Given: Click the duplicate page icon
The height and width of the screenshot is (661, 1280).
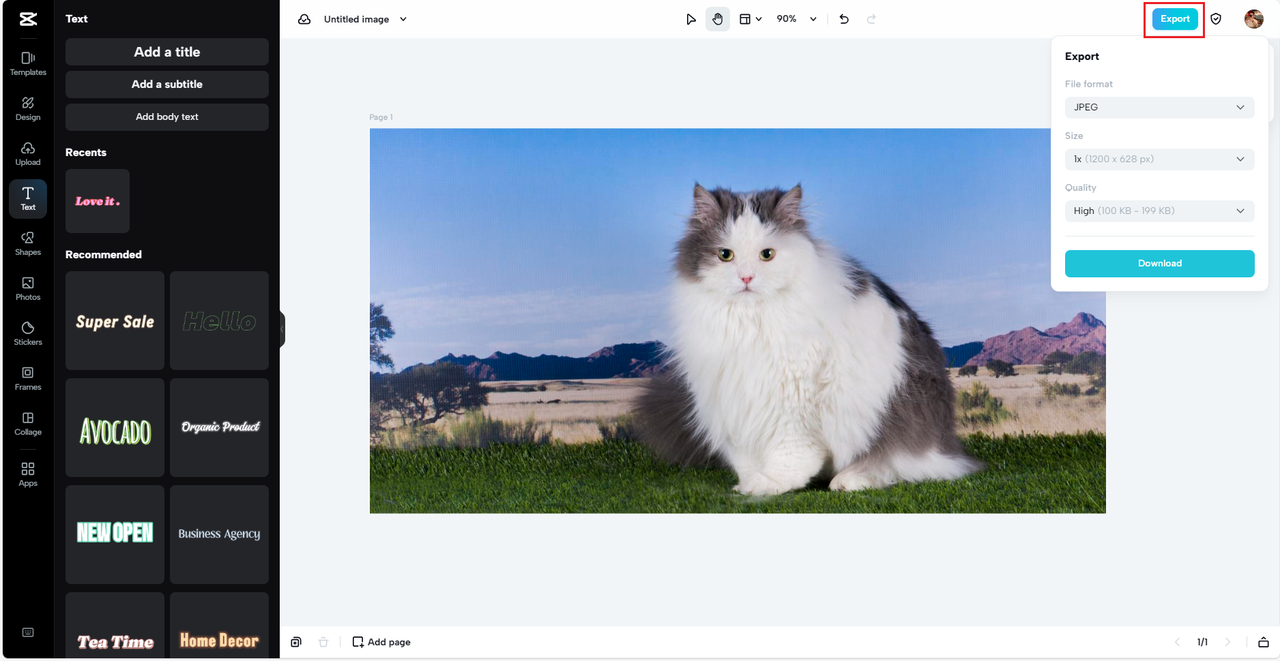Looking at the screenshot, I should [x=296, y=642].
